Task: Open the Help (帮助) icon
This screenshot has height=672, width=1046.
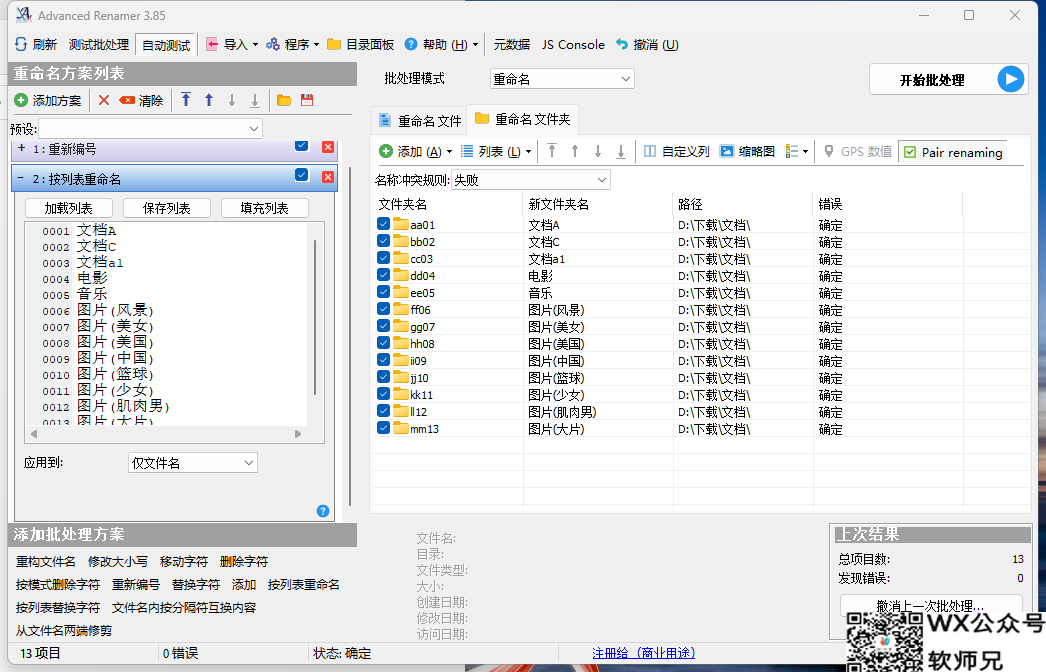Action: click(411, 44)
